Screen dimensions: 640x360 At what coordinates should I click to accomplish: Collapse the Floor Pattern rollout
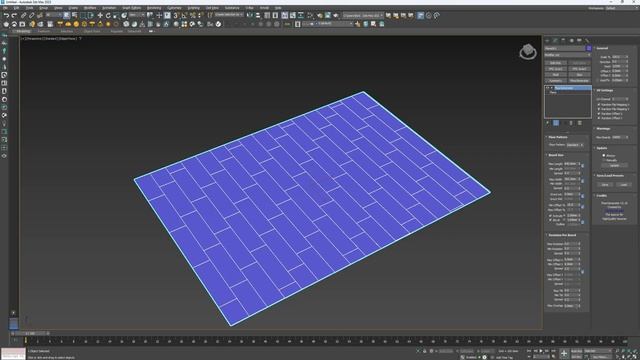pos(557,137)
